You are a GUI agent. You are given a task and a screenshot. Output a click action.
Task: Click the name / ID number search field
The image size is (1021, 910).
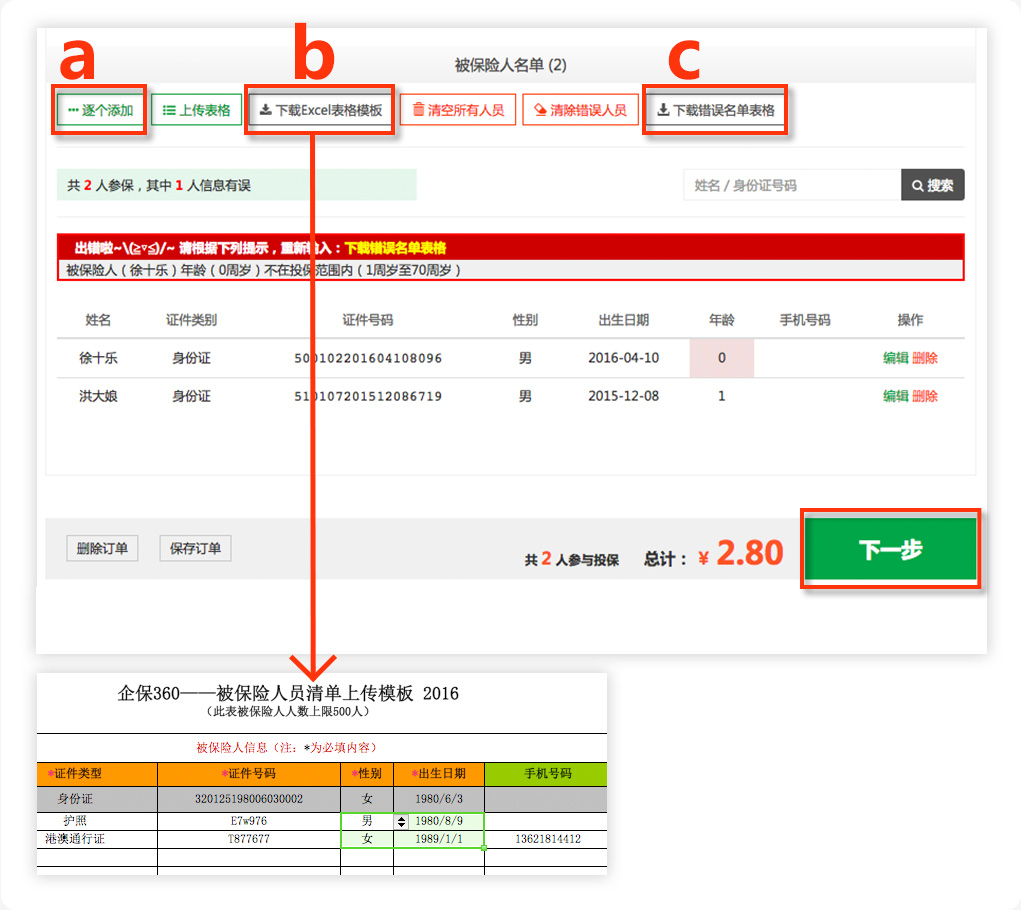click(x=792, y=185)
